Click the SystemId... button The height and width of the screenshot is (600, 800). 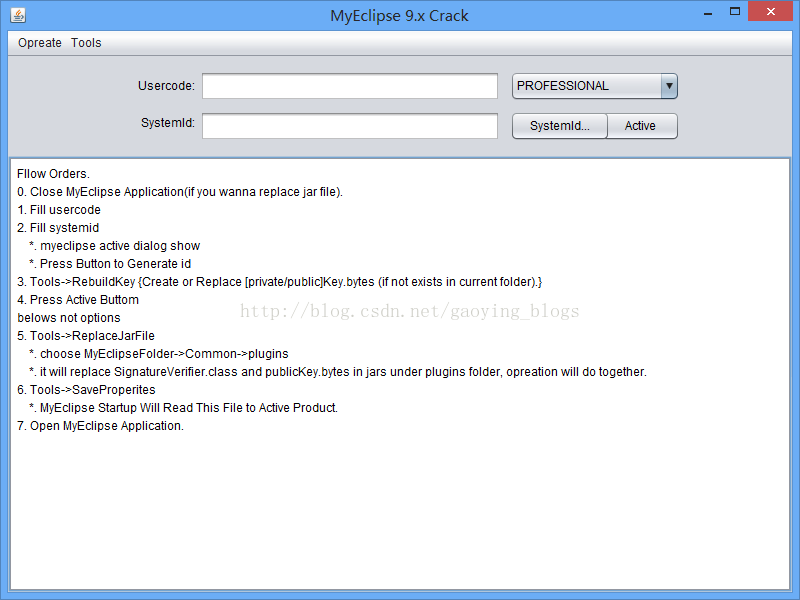pos(560,126)
